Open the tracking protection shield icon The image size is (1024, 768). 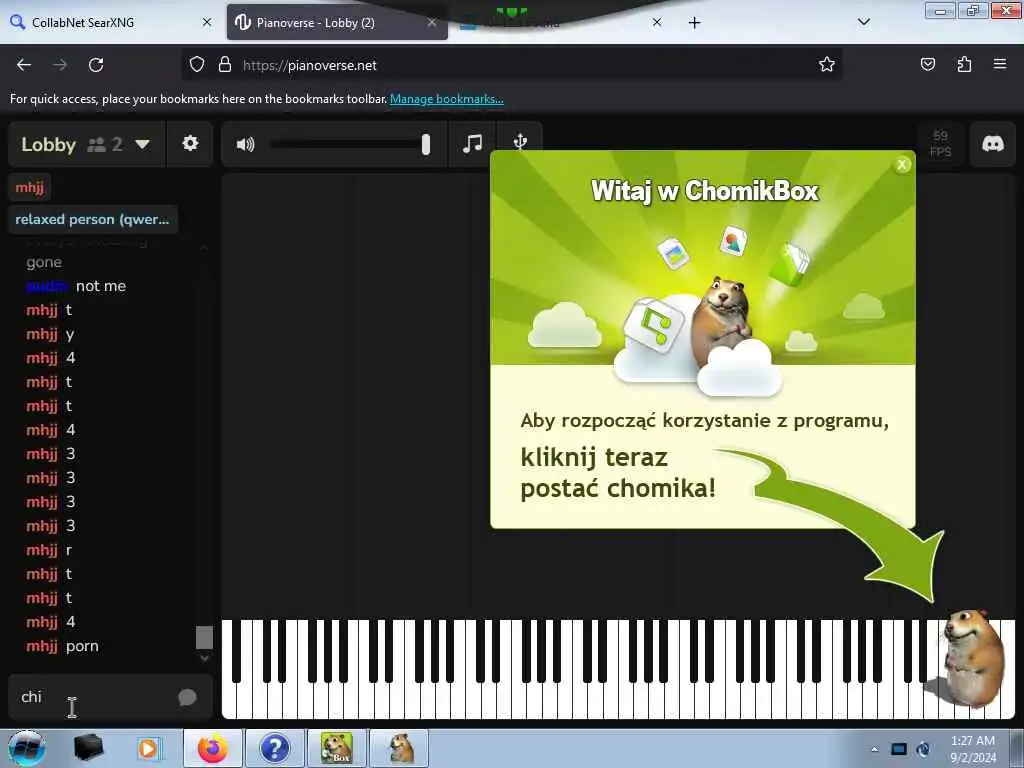pyautogui.click(x=197, y=64)
